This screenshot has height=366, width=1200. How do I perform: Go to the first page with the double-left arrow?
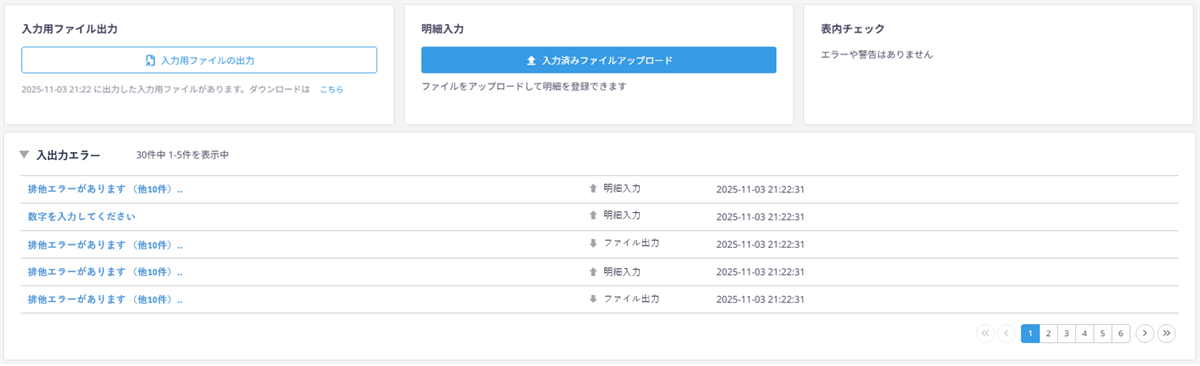[985, 334]
